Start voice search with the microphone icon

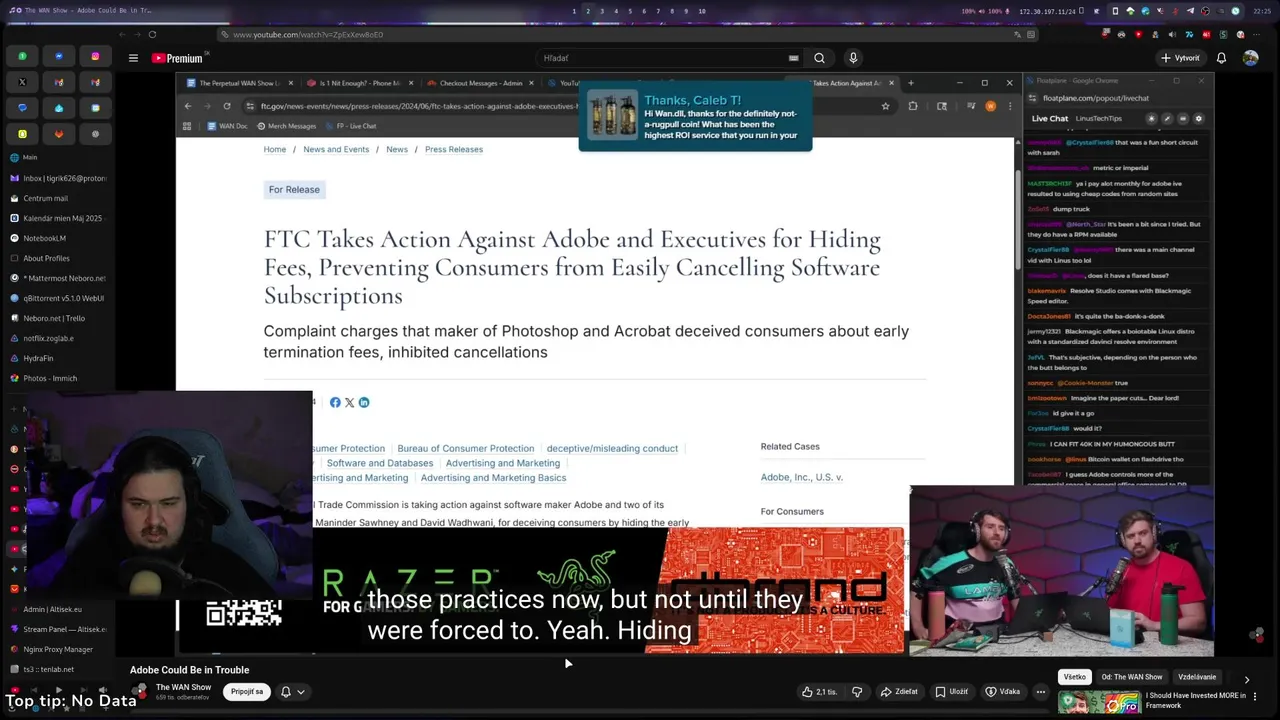(853, 58)
